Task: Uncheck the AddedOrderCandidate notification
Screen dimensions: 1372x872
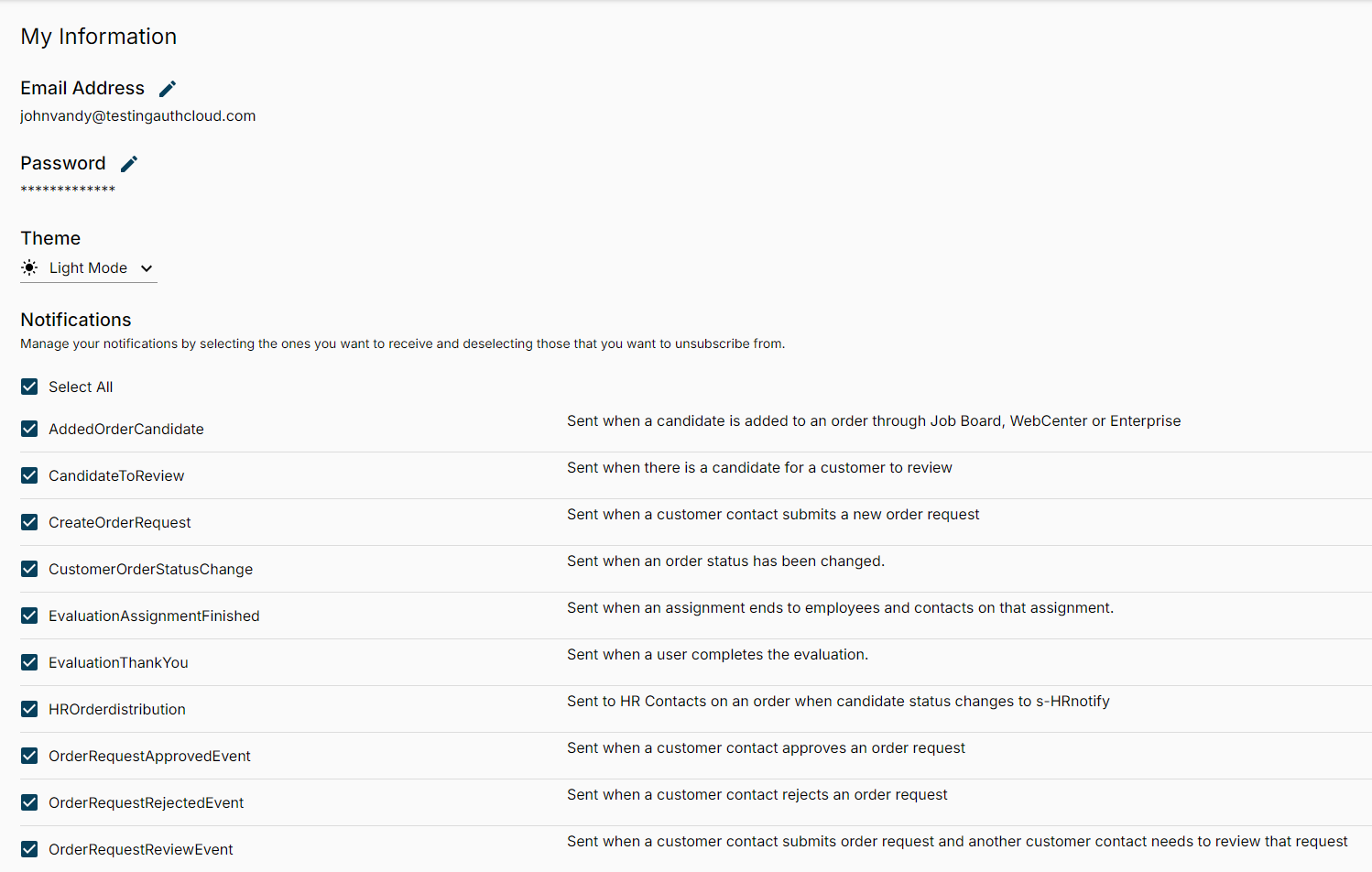Action: coord(29,429)
